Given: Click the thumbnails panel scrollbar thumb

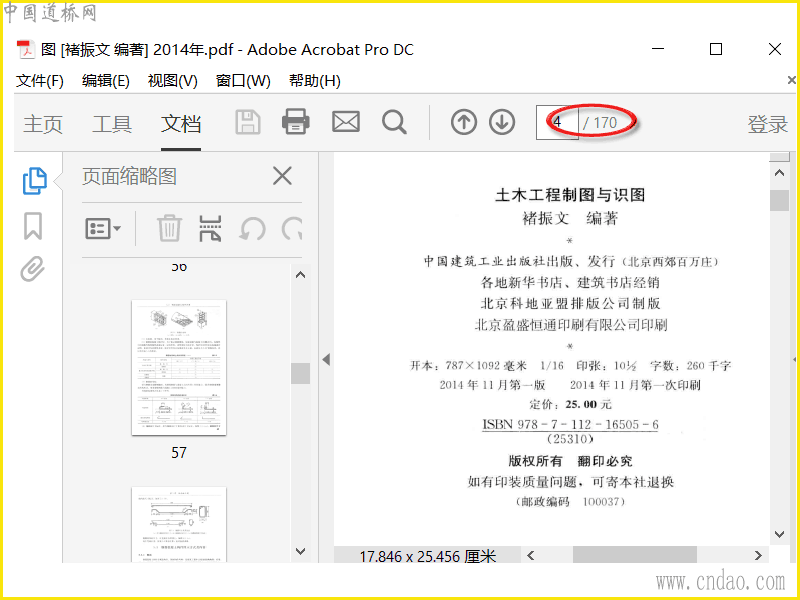Looking at the screenshot, I should click(301, 373).
